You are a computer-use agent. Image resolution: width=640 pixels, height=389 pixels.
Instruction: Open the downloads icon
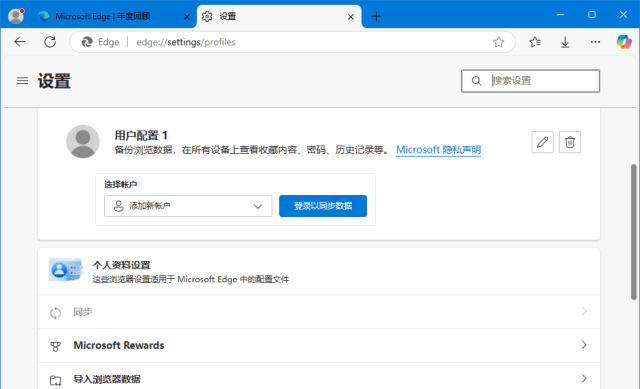pyautogui.click(x=565, y=42)
